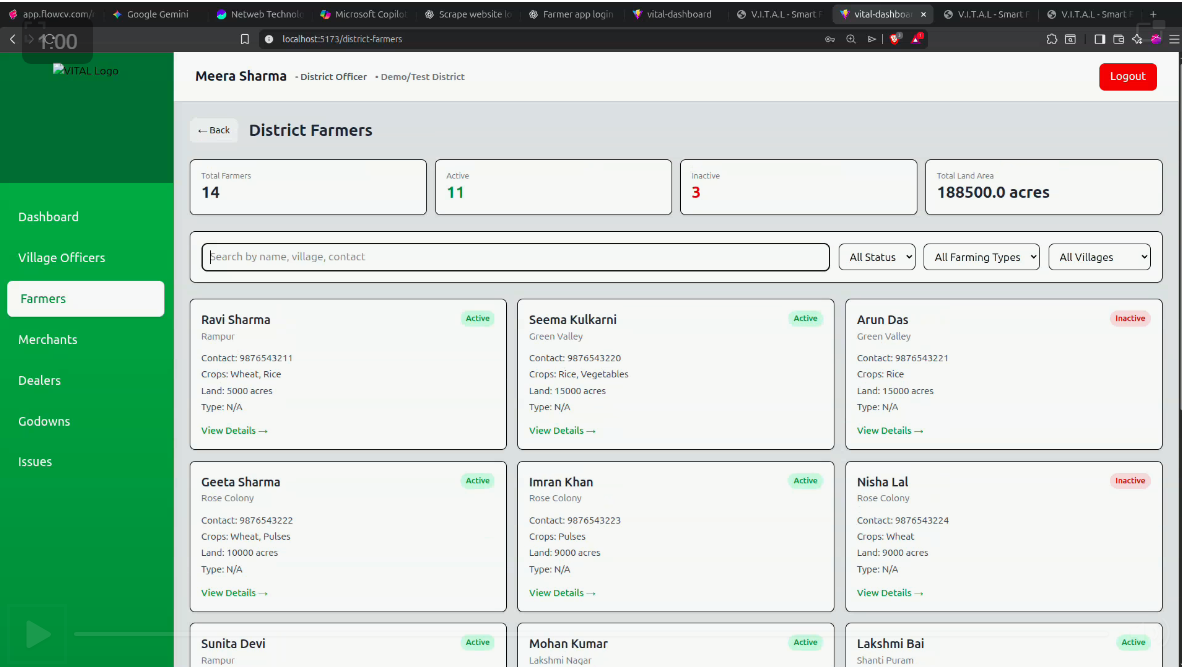
Task: Click the tab search icon in toolbar
Action: 1070,39
